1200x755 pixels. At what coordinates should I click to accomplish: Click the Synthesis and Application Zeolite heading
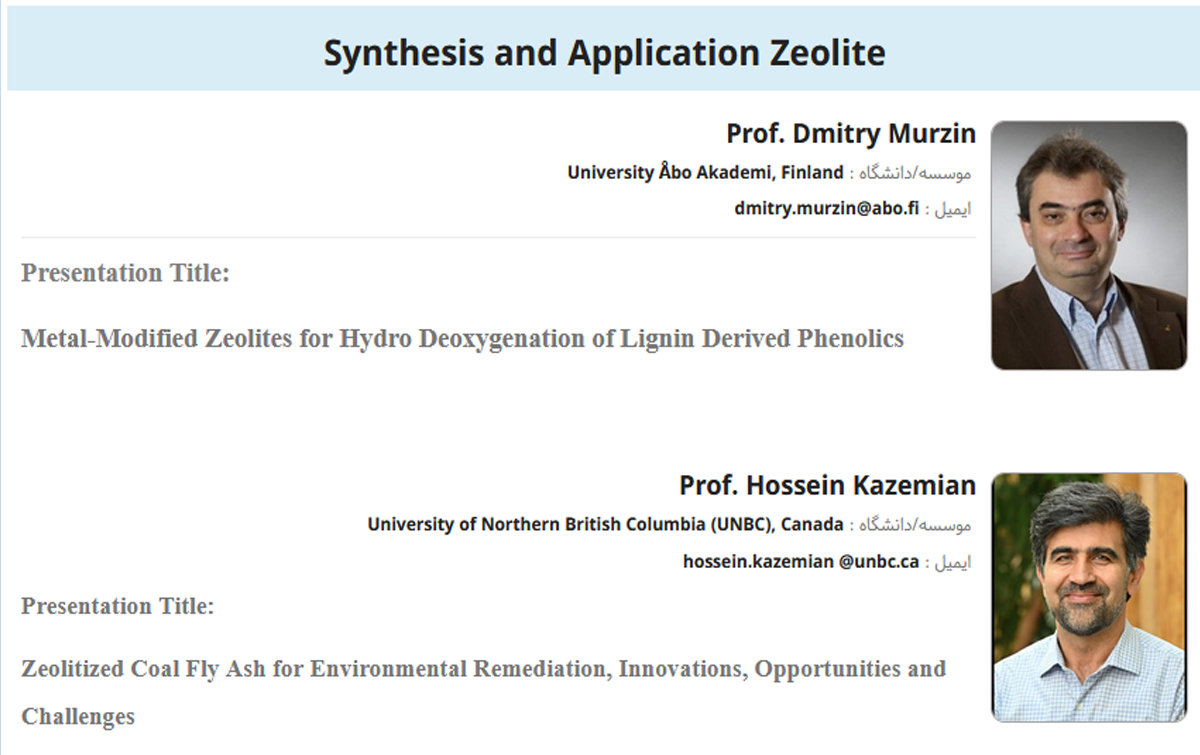604,53
